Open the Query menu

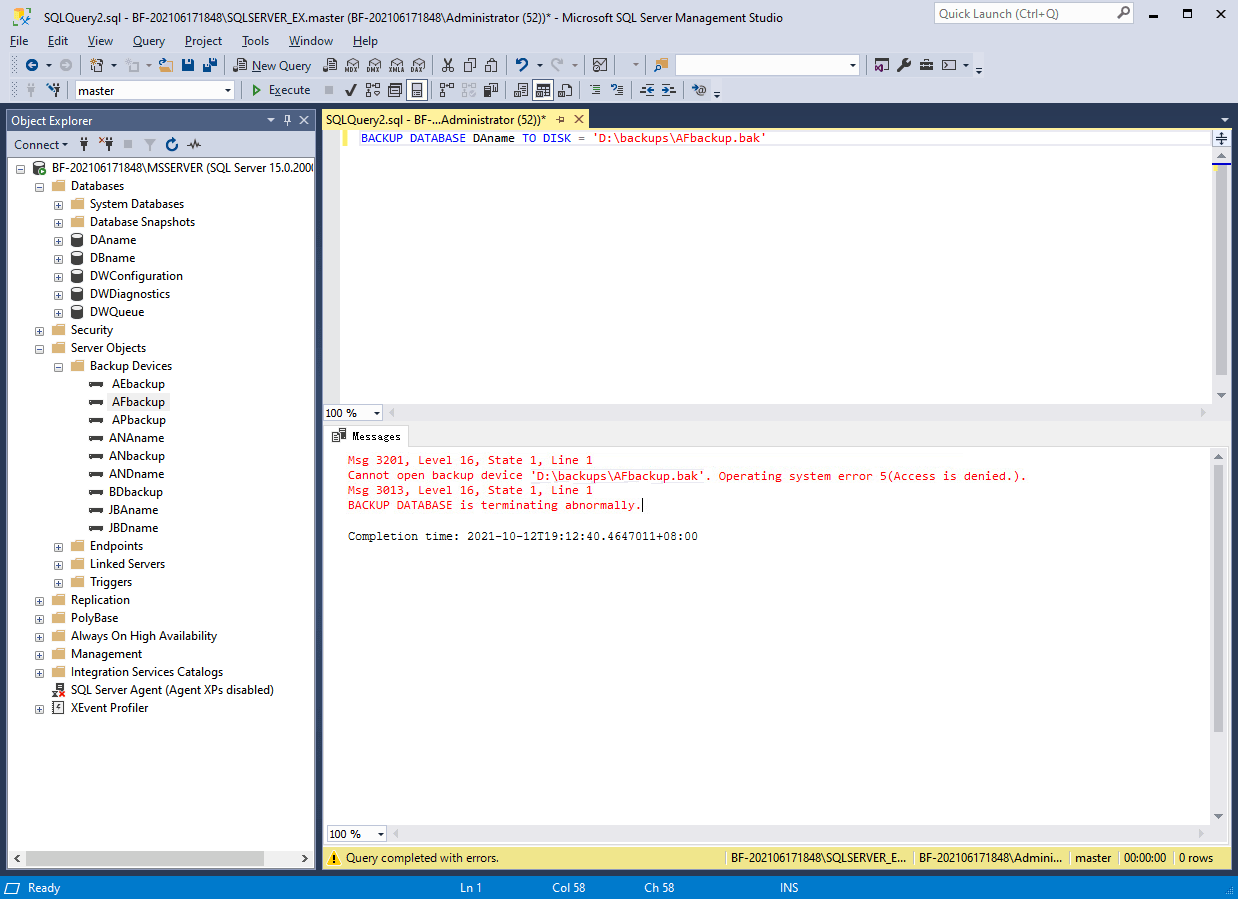coord(148,41)
